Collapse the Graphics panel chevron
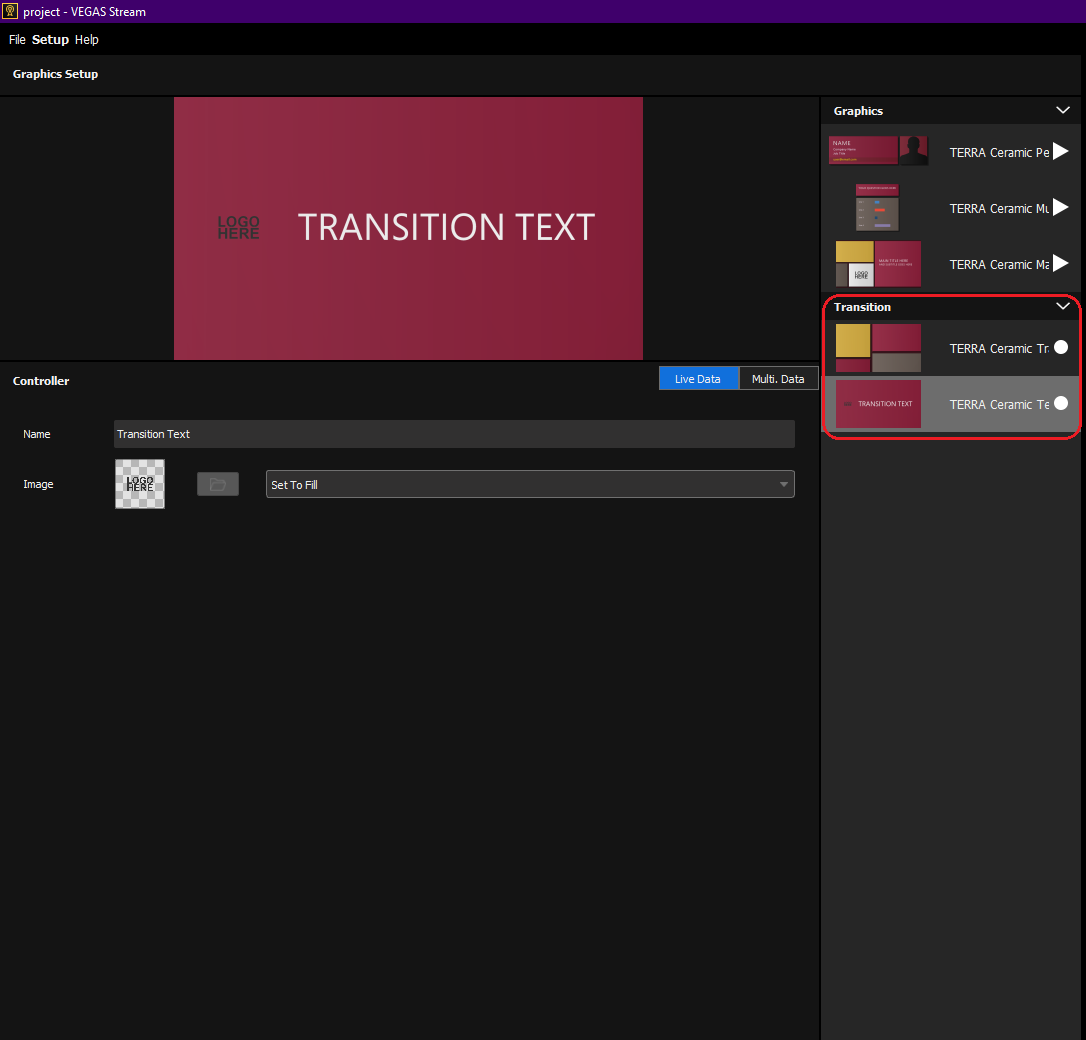Viewport: 1086px width, 1040px height. click(1063, 110)
